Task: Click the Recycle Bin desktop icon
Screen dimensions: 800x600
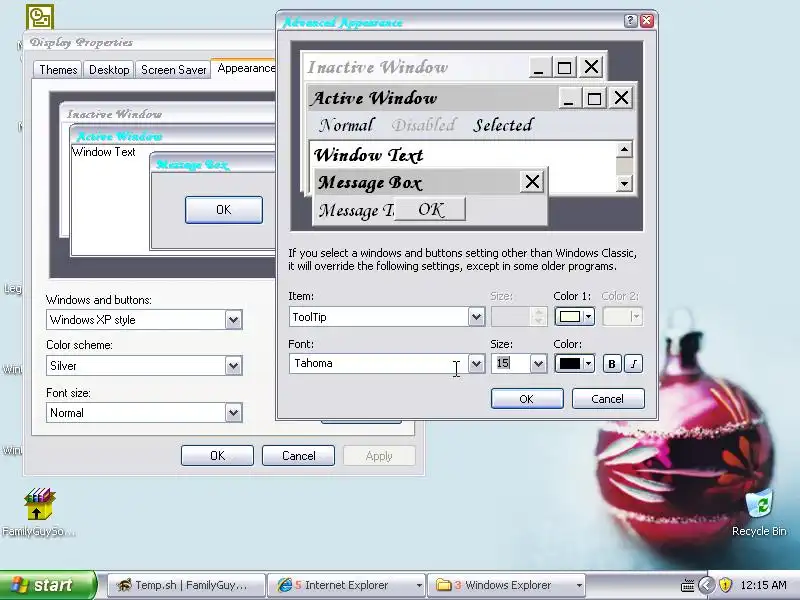Action: point(759,513)
